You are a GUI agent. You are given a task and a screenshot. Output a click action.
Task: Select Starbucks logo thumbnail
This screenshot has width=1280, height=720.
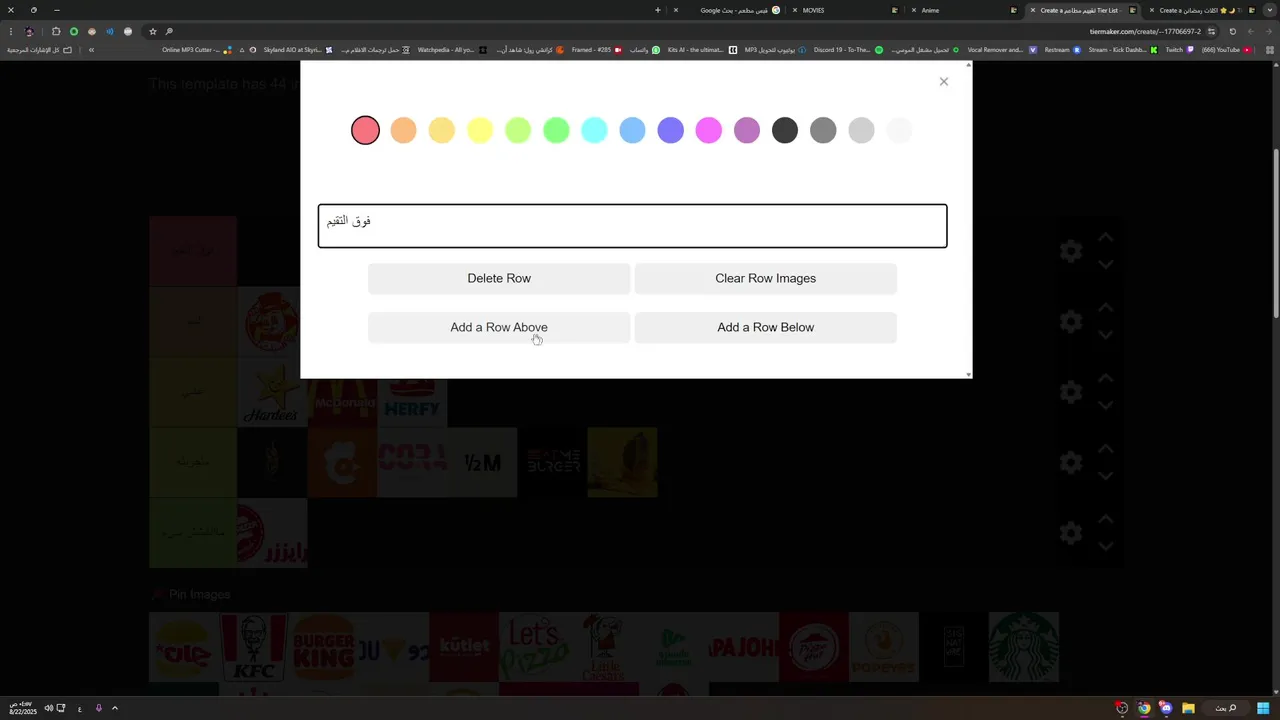1024,647
